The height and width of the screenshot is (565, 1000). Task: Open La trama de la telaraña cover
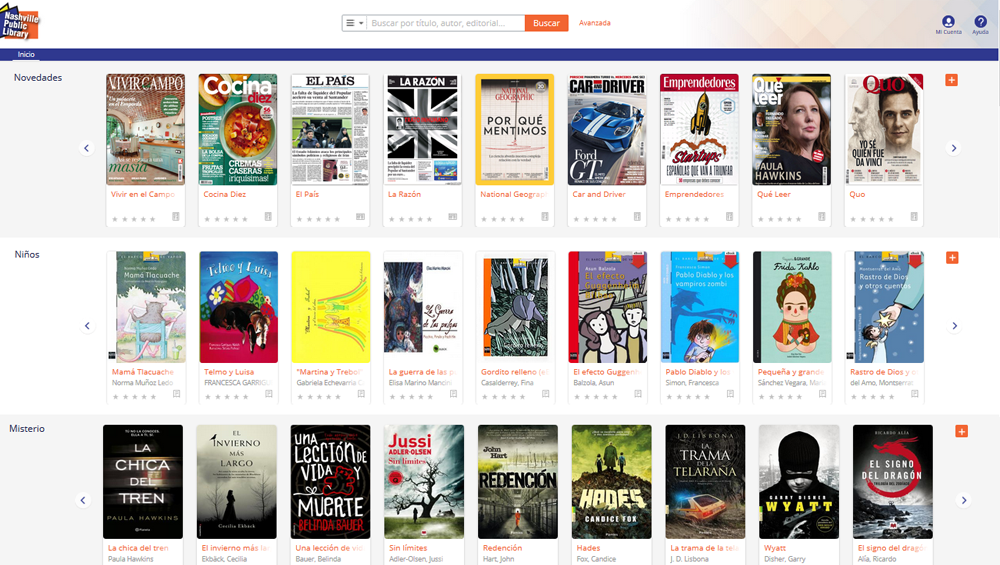[705, 482]
